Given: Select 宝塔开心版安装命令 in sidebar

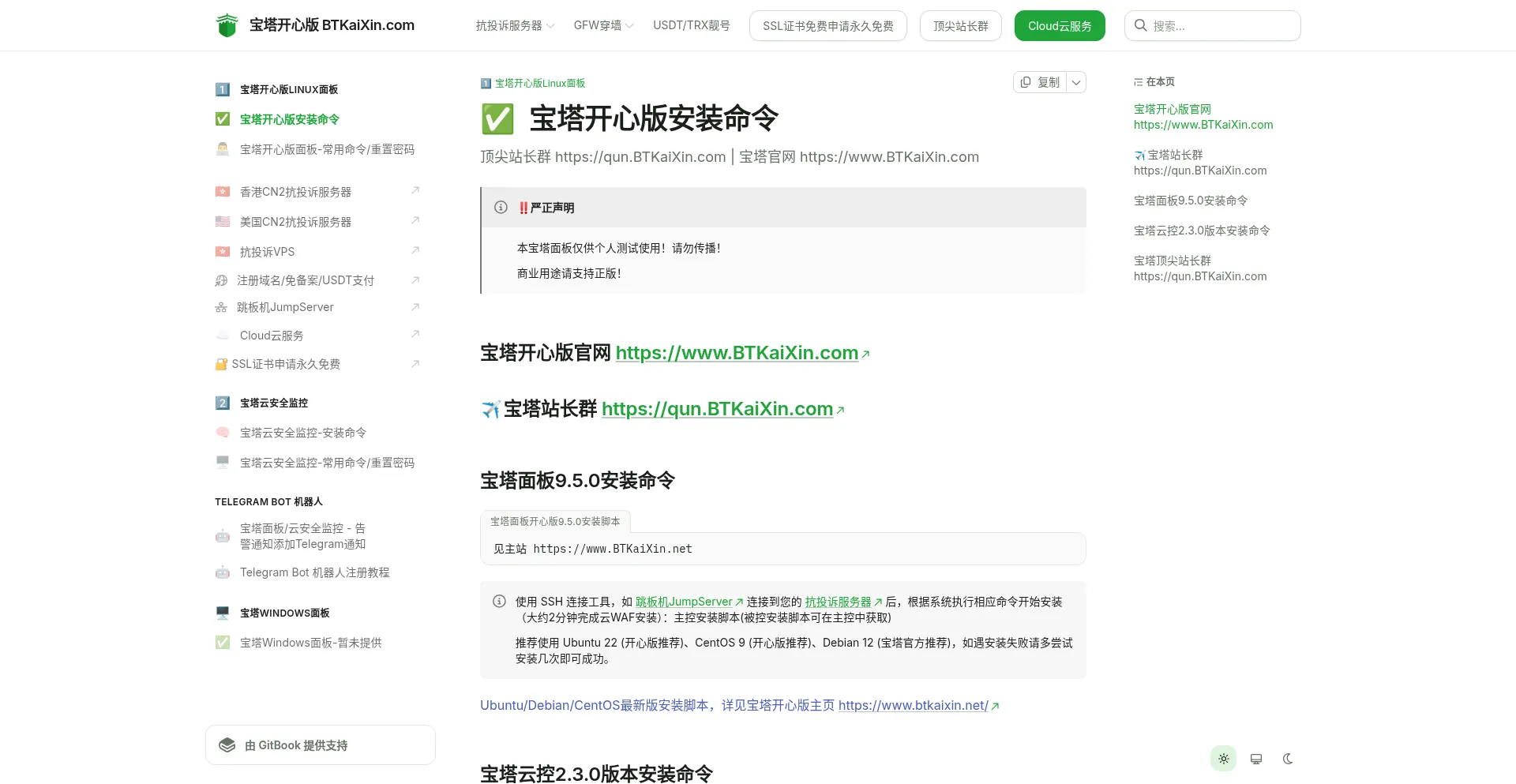Looking at the screenshot, I should point(290,119).
